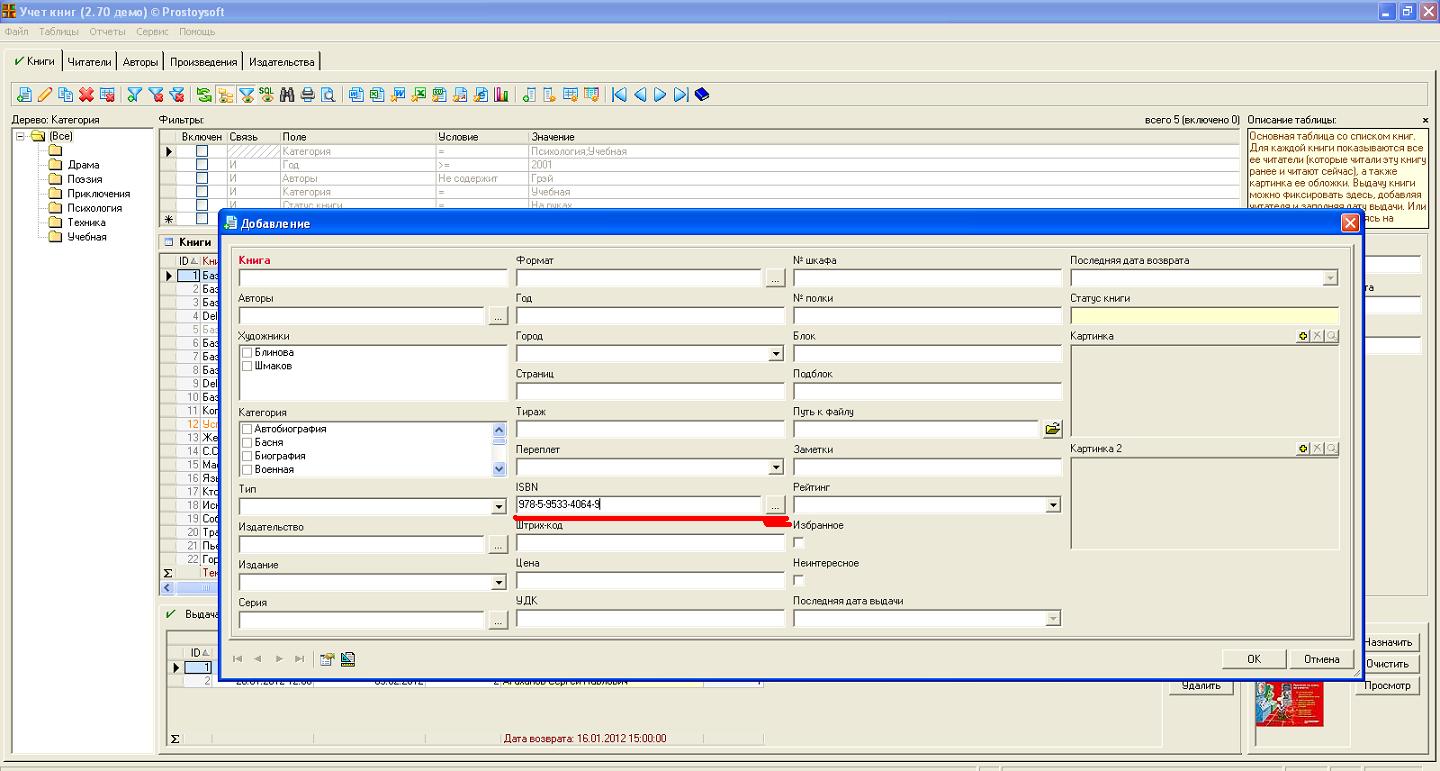1440x771 pixels.
Task: Open search with the binoculars icon
Action: click(287, 95)
